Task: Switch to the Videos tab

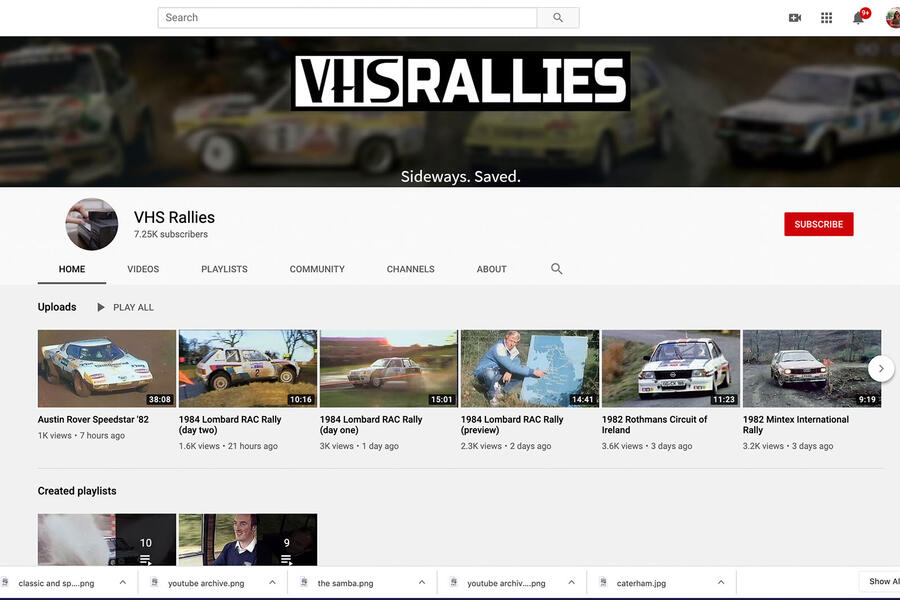Action: click(143, 269)
